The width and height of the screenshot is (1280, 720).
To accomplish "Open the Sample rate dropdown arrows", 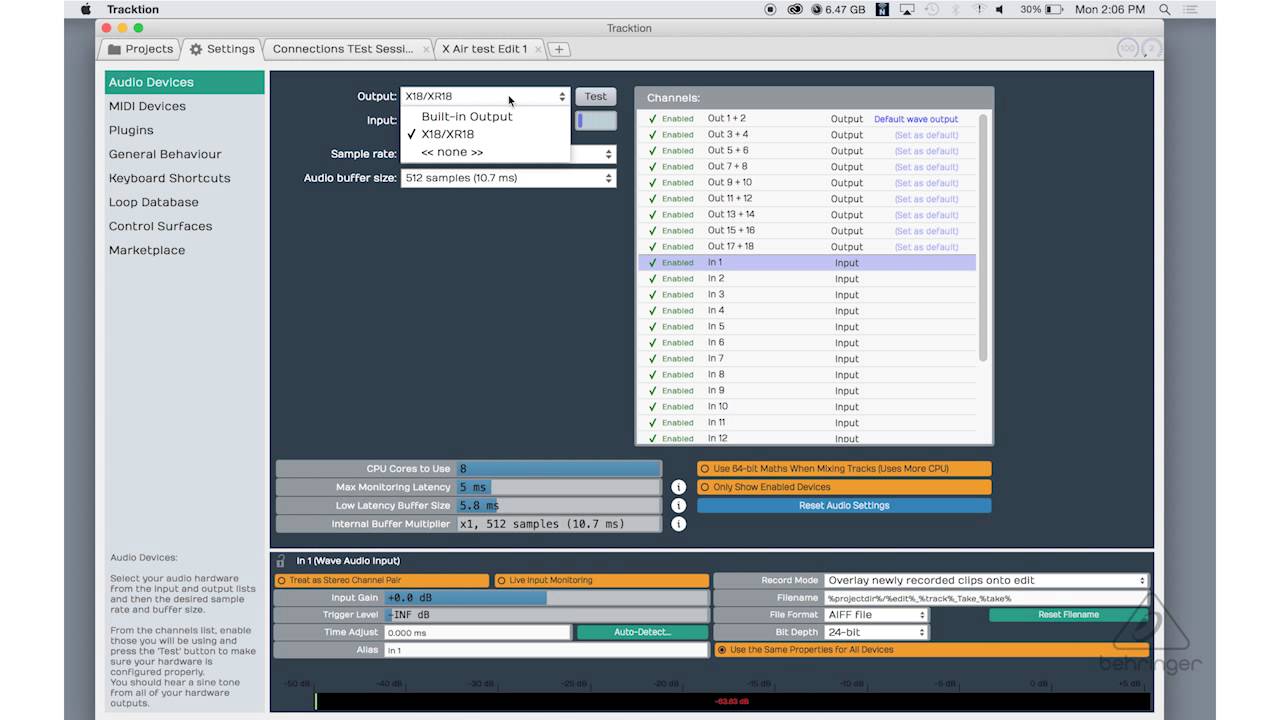I will coord(608,154).
